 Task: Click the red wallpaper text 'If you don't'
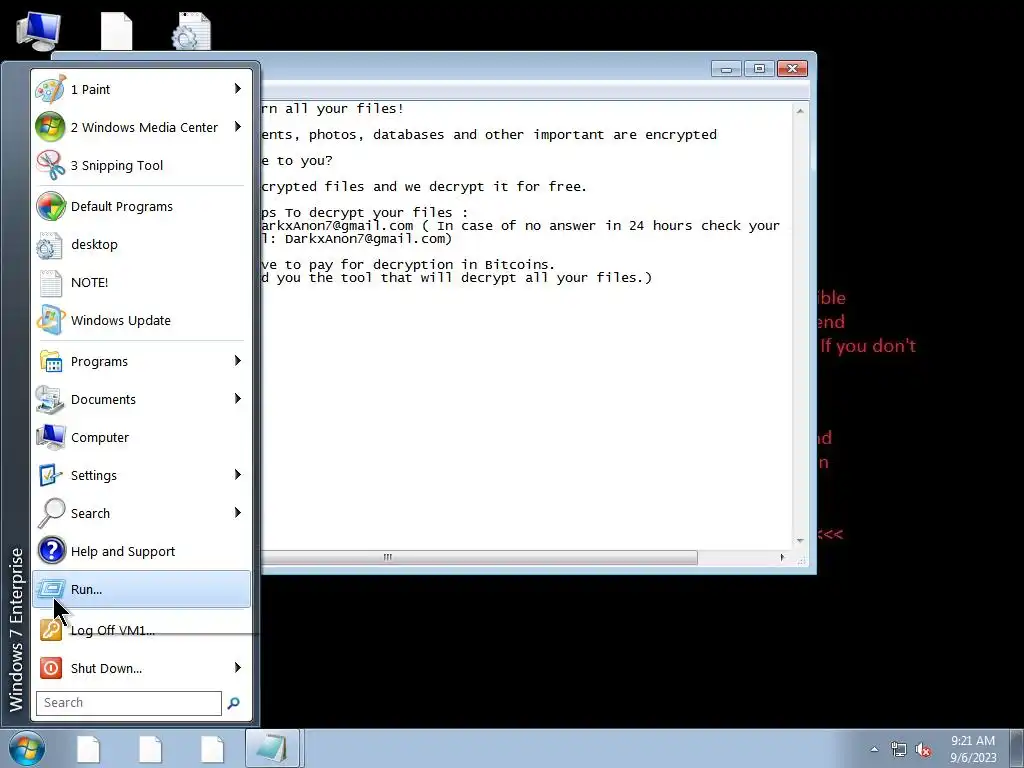click(x=868, y=345)
